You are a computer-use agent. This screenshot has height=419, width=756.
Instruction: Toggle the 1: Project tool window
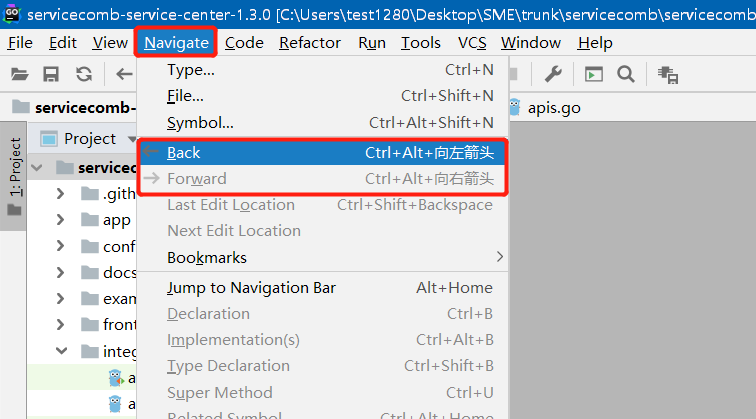click(14, 176)
